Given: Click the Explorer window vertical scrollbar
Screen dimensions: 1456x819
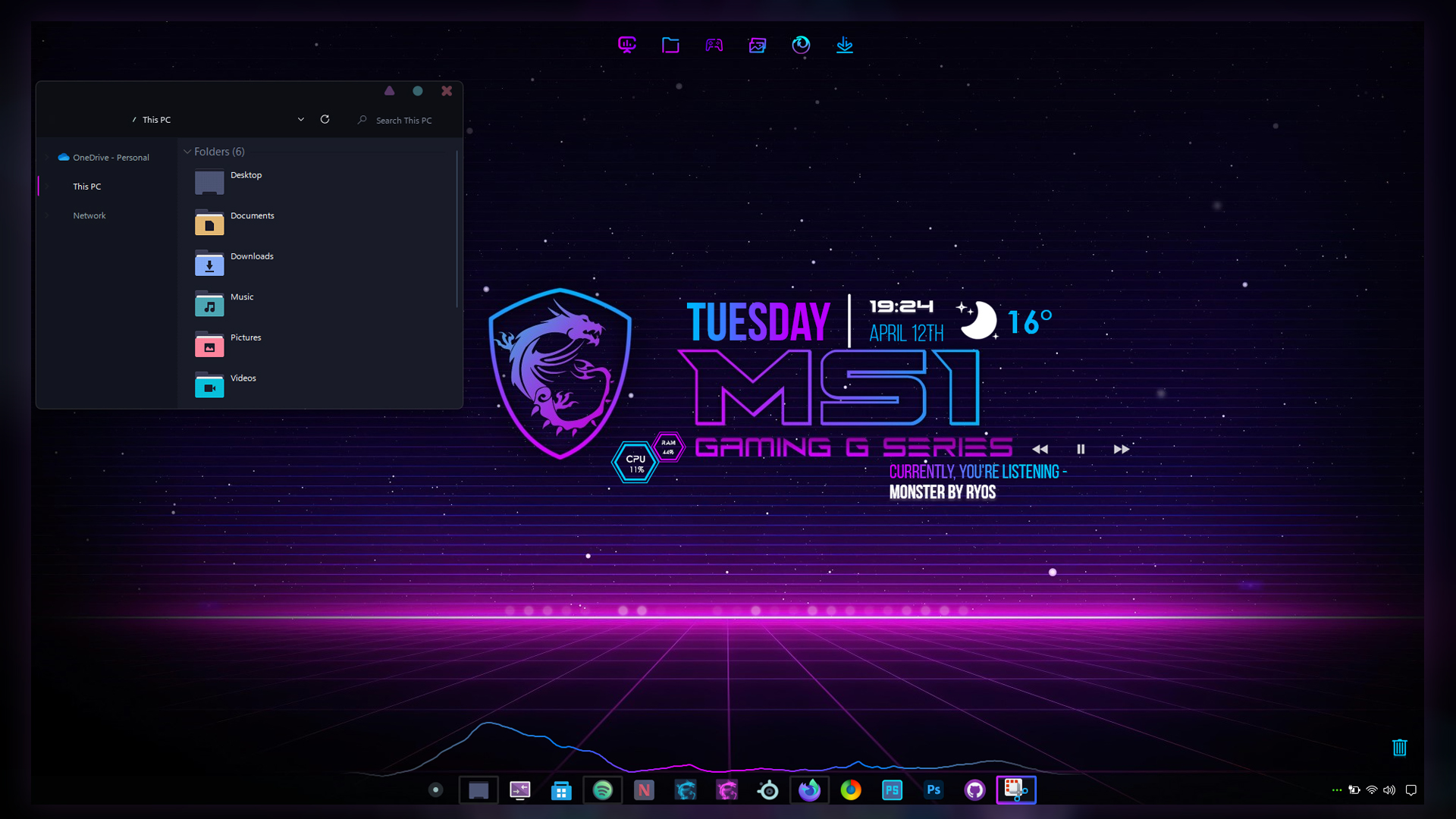Looking at the screenshot, I should pyautogui.click(x=457, y=229).
